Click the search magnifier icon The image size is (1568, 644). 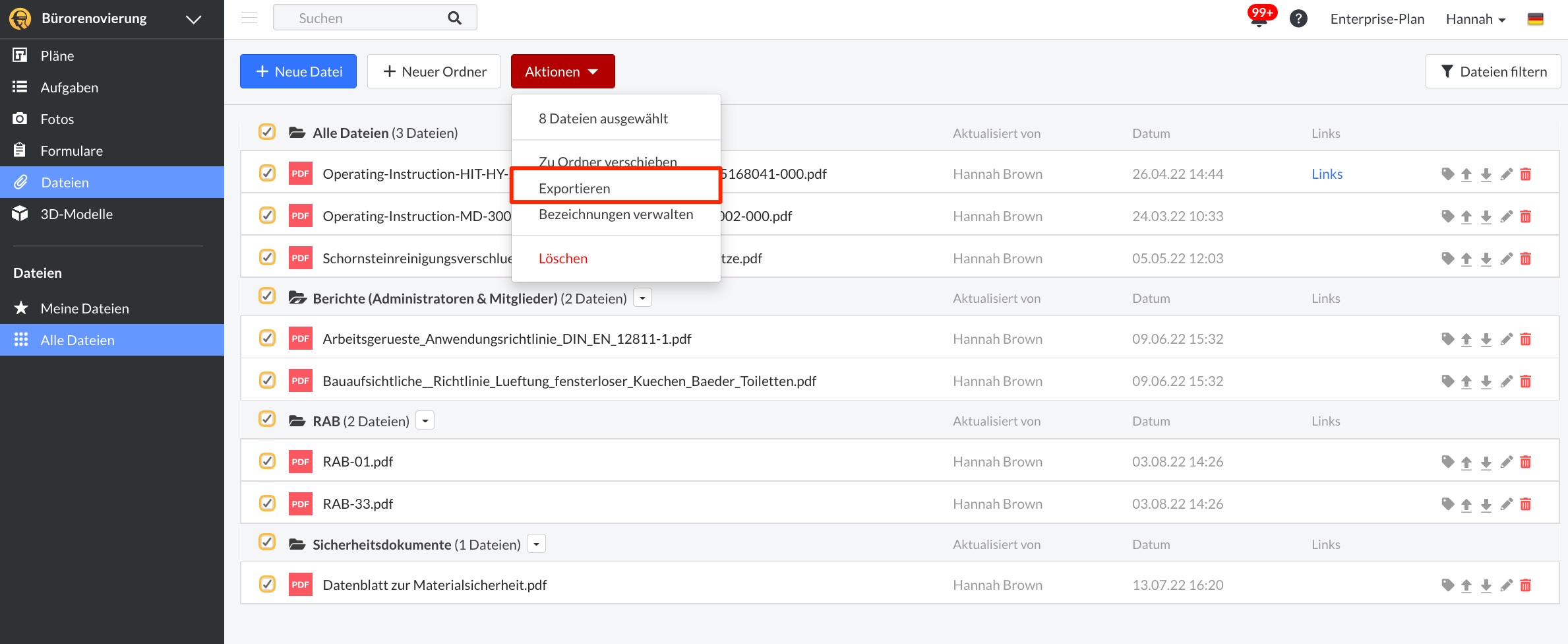click(x=454, y=18)
